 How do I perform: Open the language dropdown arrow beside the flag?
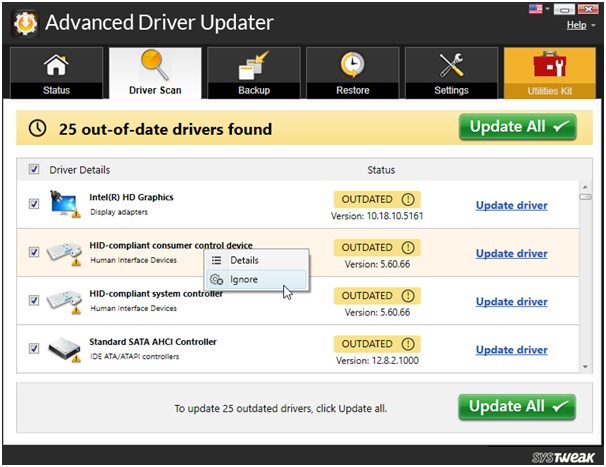pyautogui.click(x=547, y=9)
